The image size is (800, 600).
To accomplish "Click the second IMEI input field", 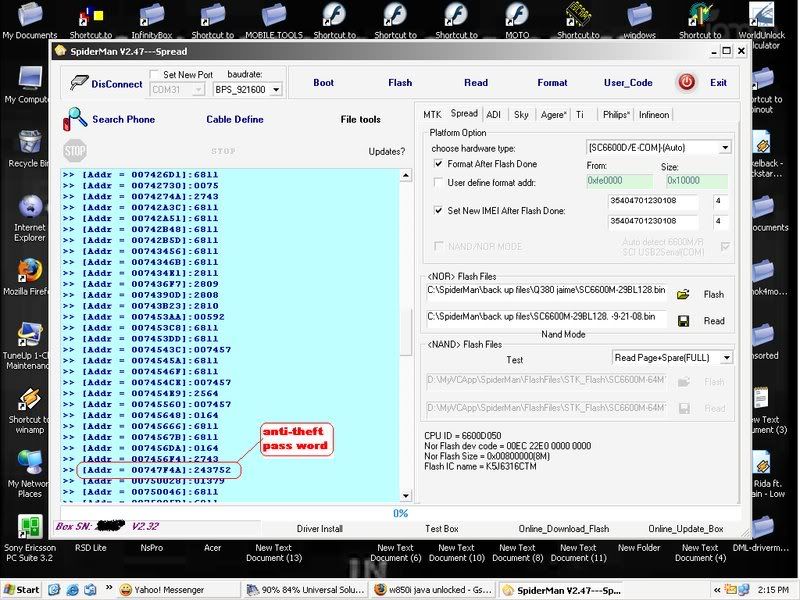I will pos(653,221).
